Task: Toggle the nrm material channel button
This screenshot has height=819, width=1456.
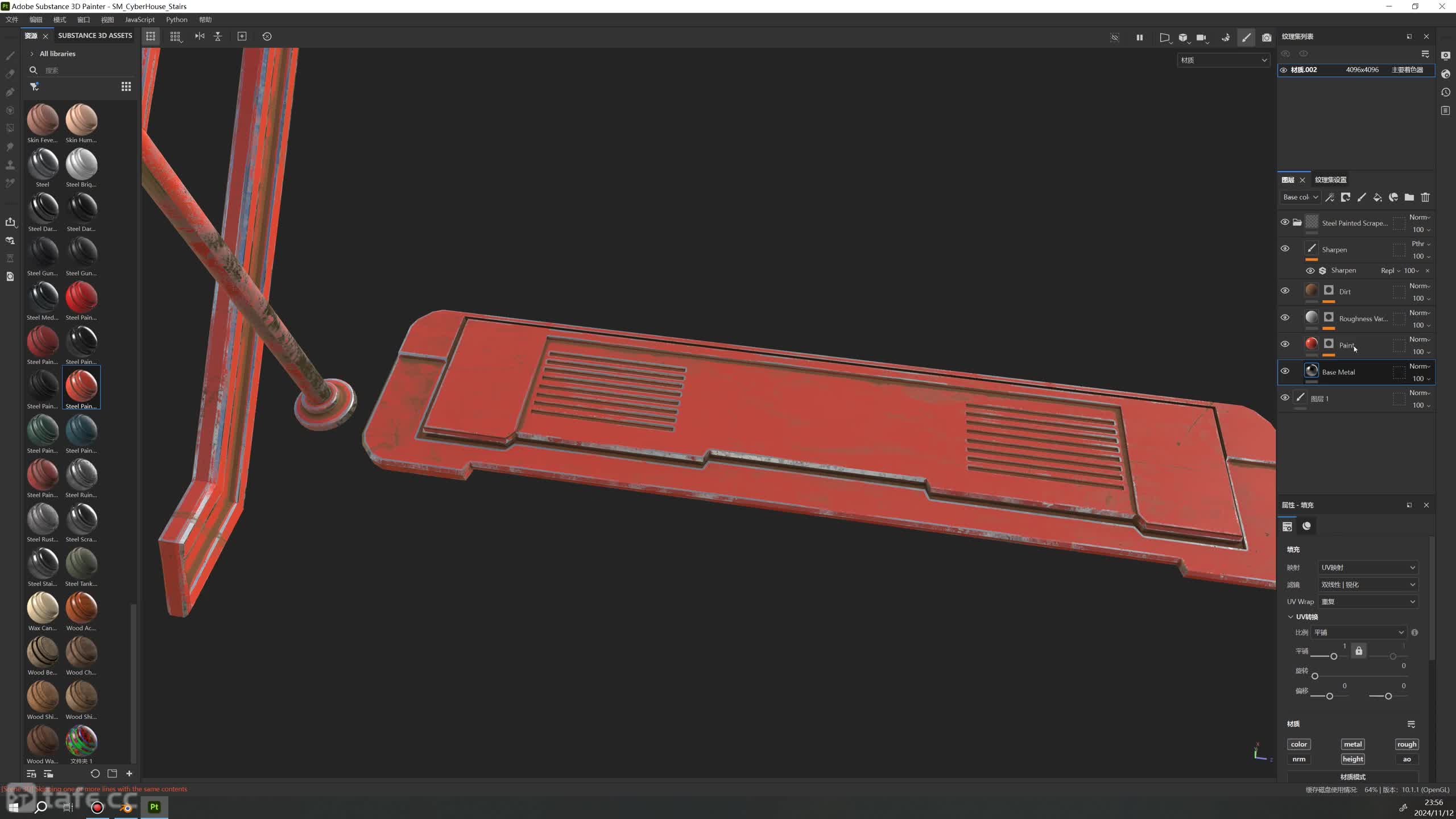Action: [1299, 759]
